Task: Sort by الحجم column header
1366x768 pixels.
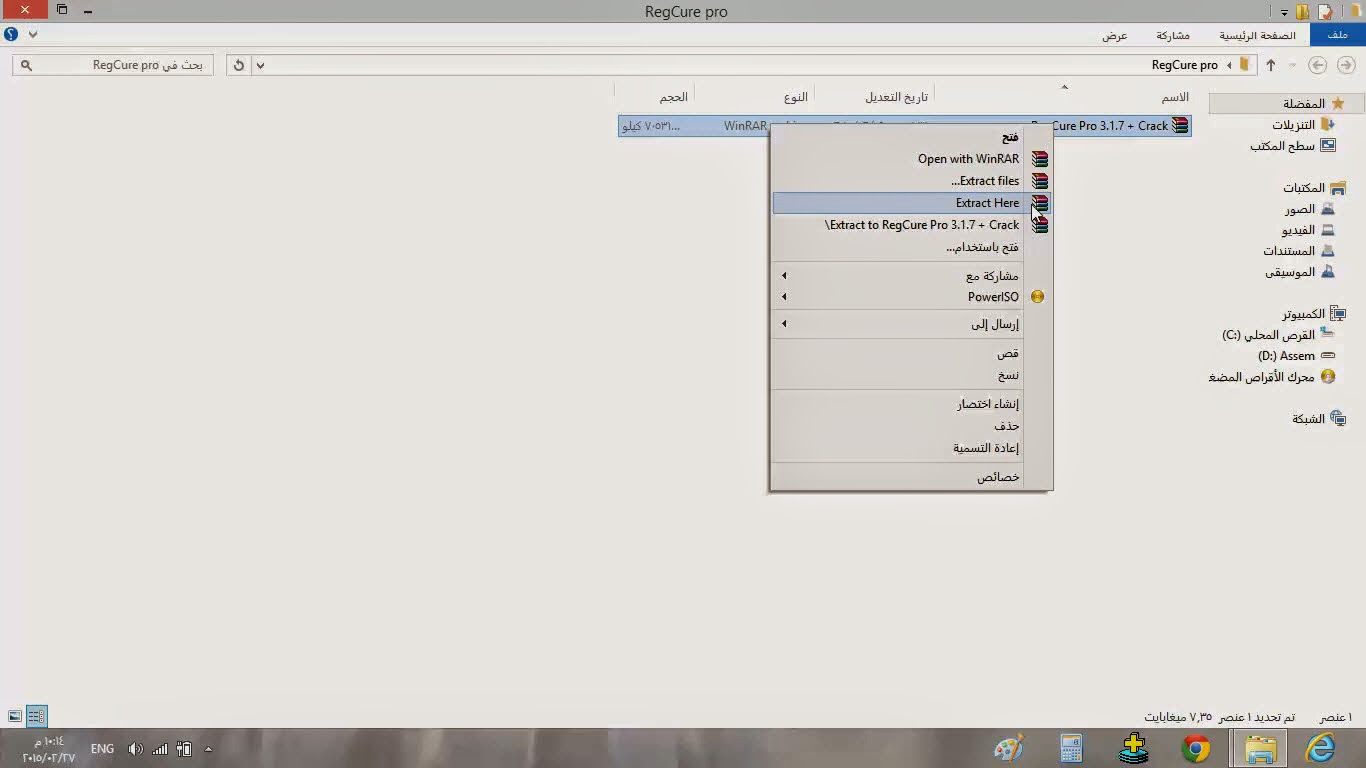Action: (673, 97)
